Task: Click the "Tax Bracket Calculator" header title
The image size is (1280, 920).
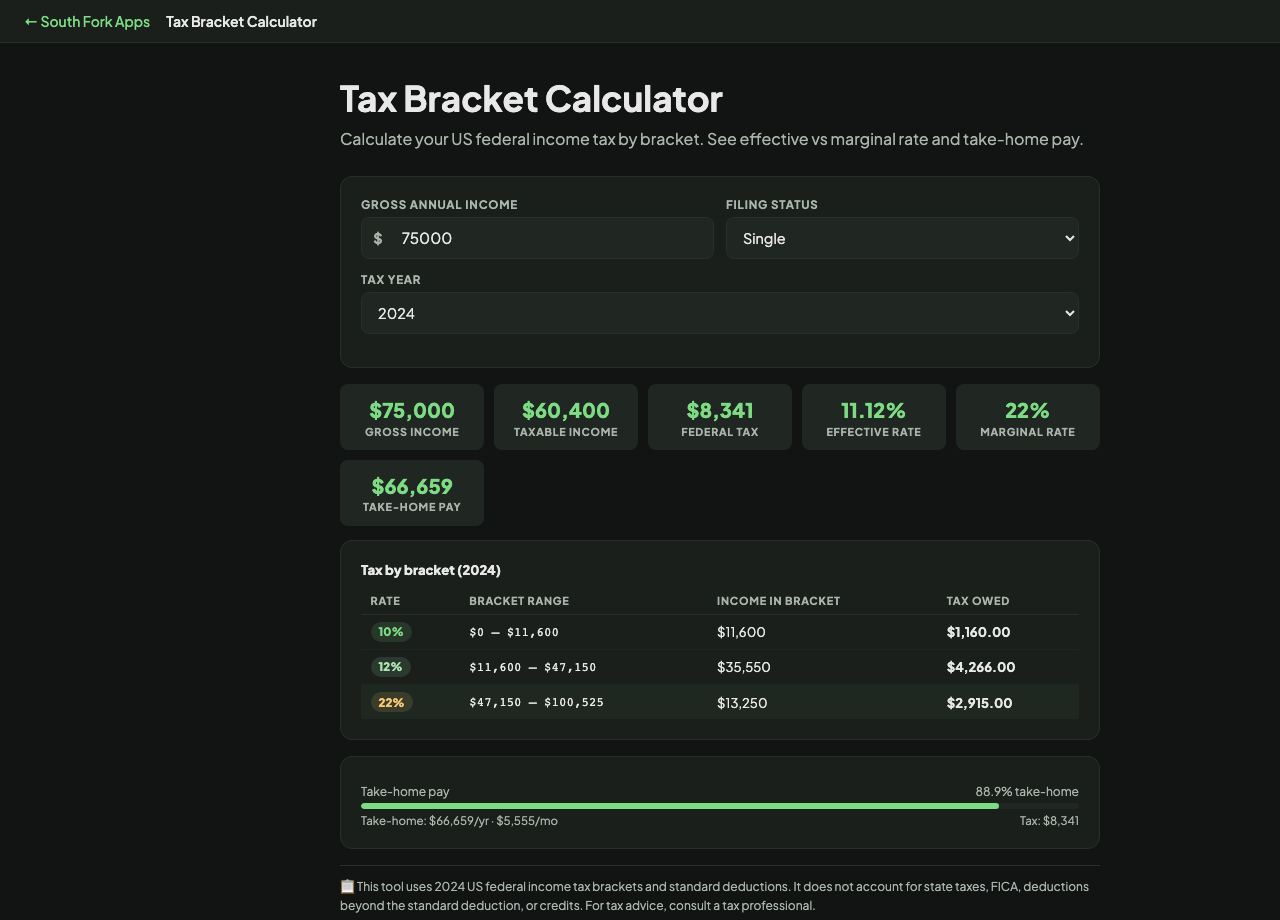Action: (x=241, y=21)
